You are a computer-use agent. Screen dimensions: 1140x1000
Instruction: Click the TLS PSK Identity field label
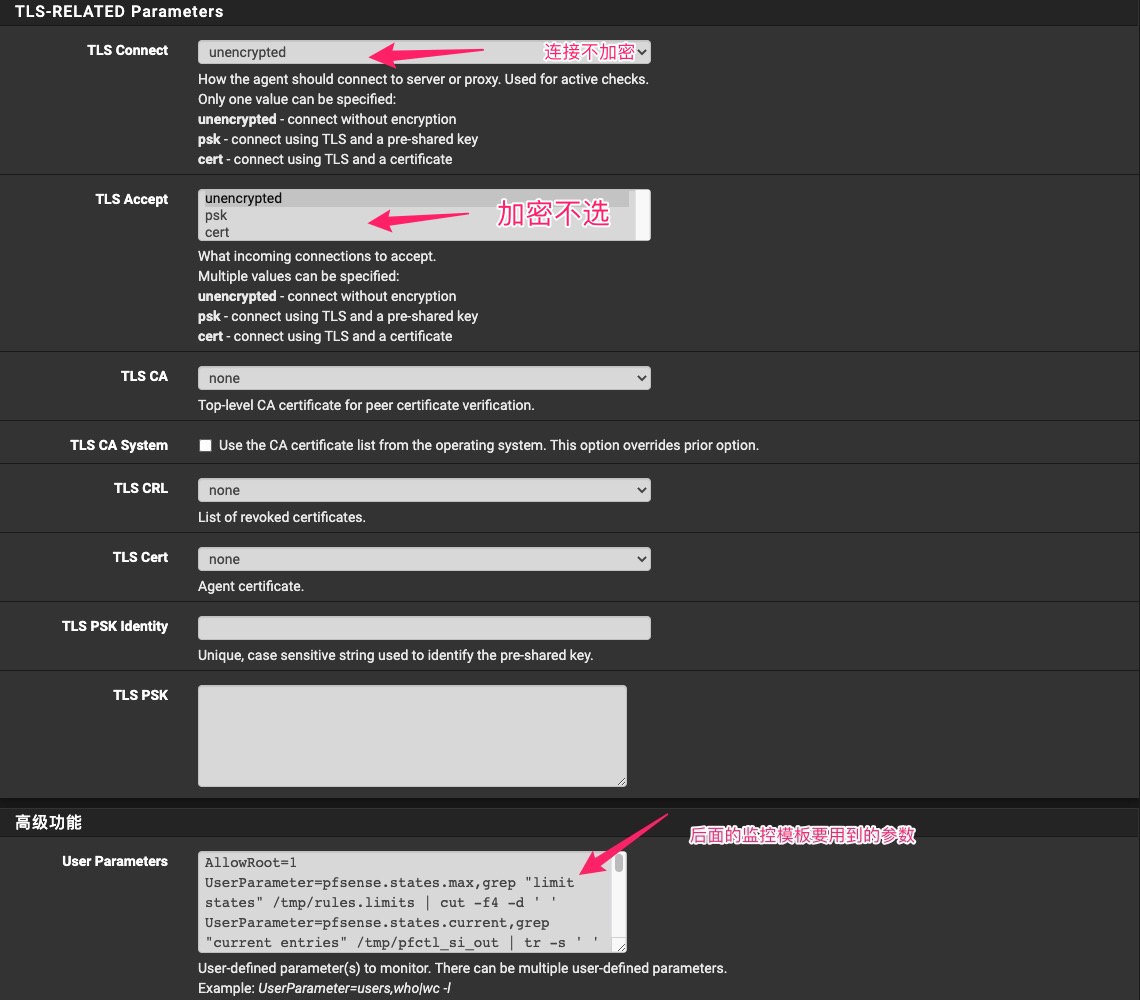(115, 626)
